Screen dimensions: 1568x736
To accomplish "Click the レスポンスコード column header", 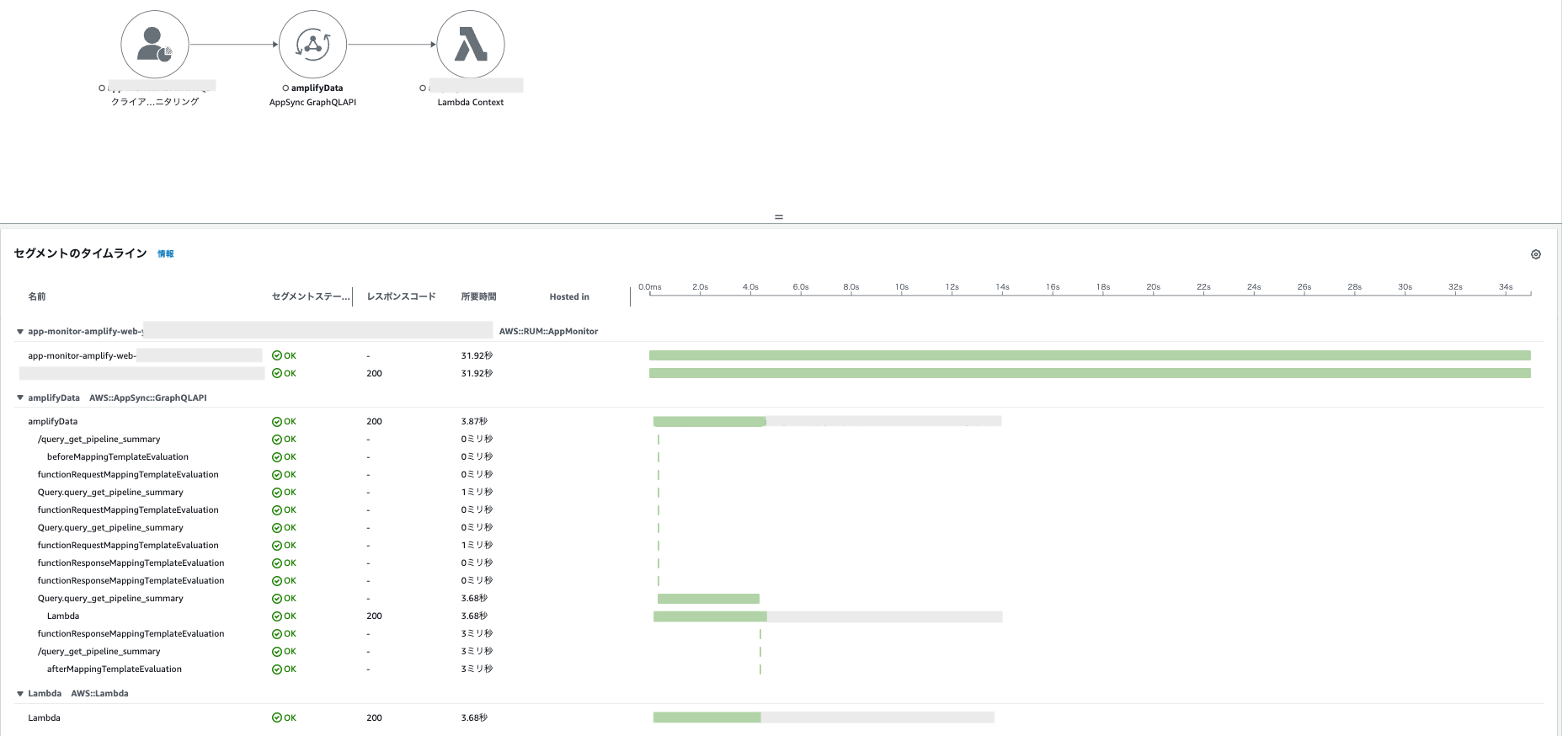I will pos(401,296).
